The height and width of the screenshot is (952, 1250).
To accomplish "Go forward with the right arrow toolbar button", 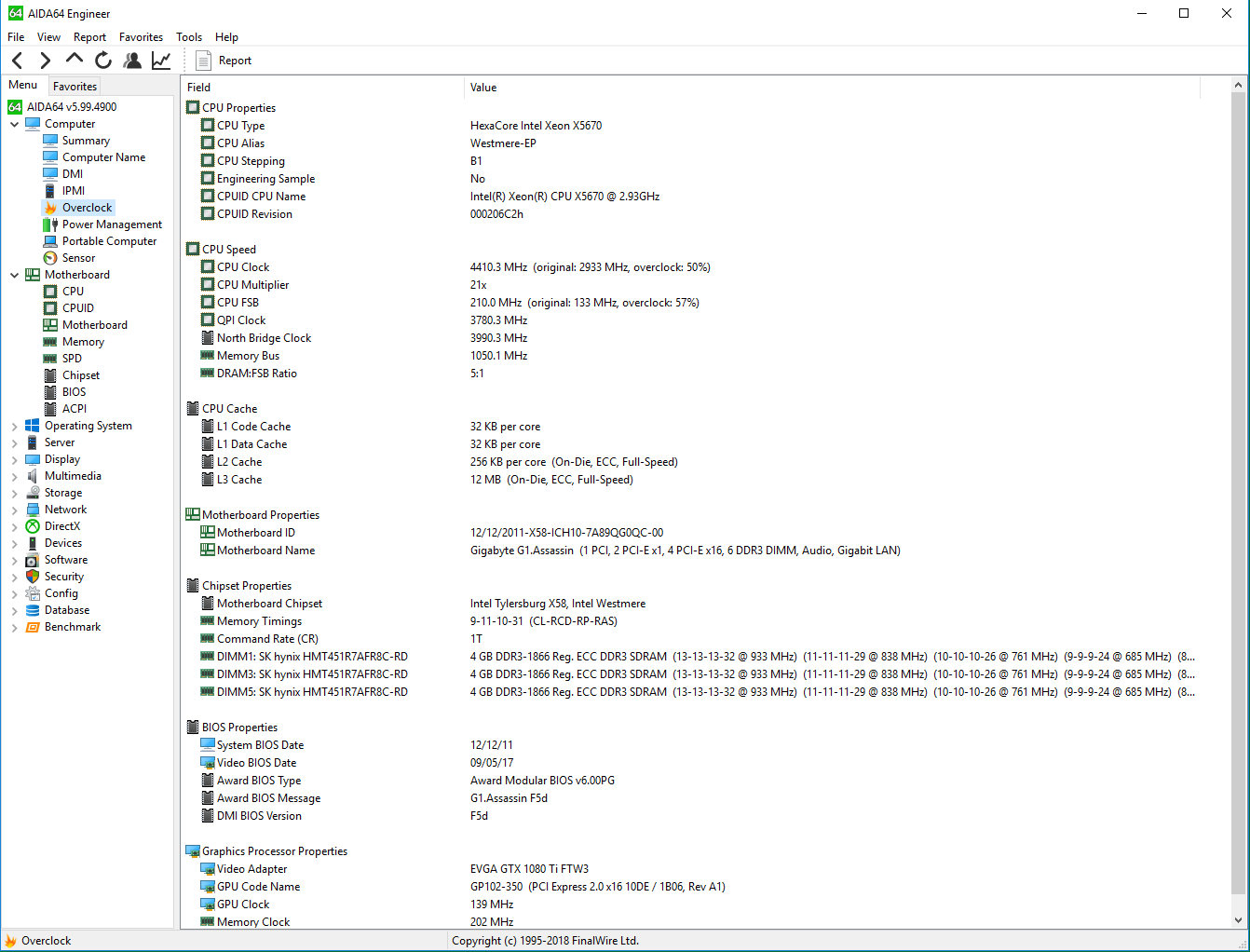I will [45, 61].
